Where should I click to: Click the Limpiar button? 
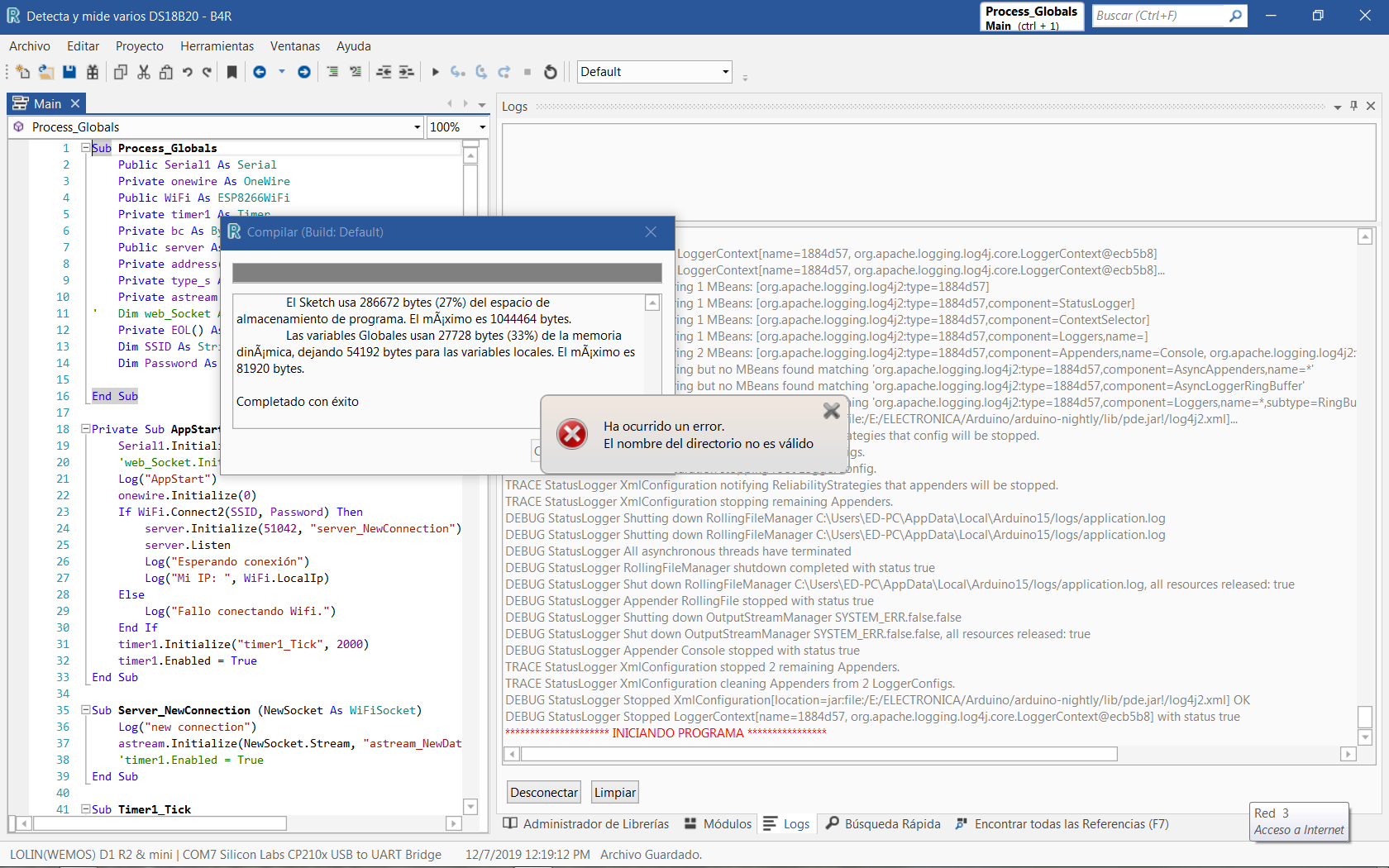pyautogui.click(x=615, y=793)
